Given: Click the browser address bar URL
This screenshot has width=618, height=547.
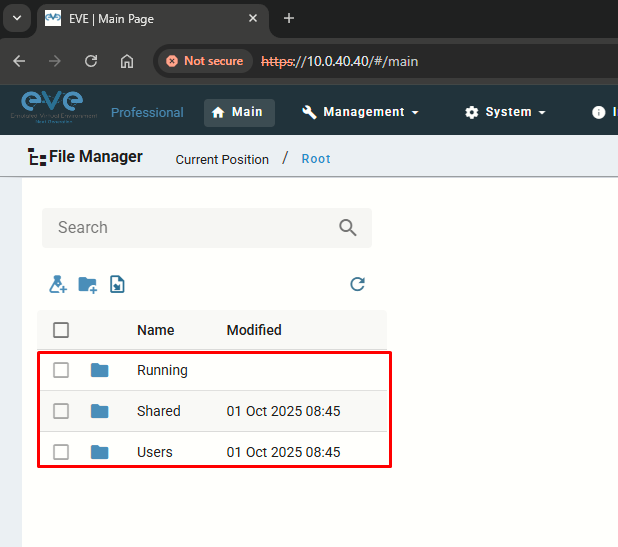Looking at the screenshot, I should 340,61.
